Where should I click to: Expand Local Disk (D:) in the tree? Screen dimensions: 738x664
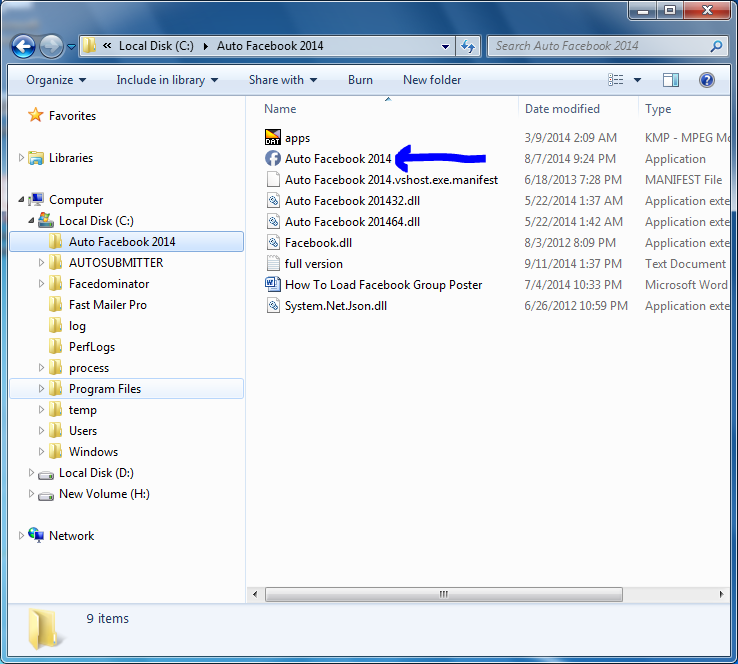click(31, 472)
